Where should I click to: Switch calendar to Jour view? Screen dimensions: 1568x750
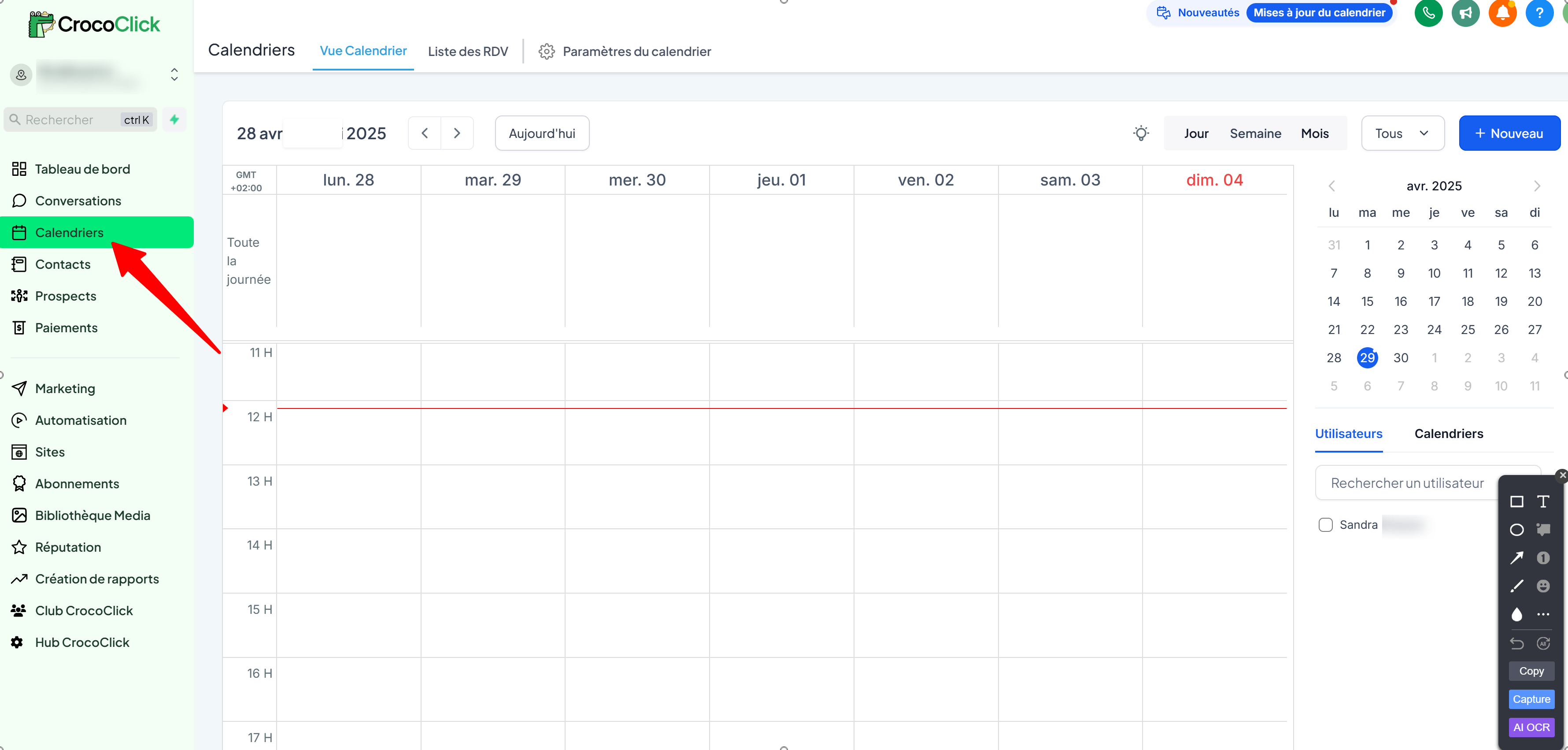tap(1196, 134)
